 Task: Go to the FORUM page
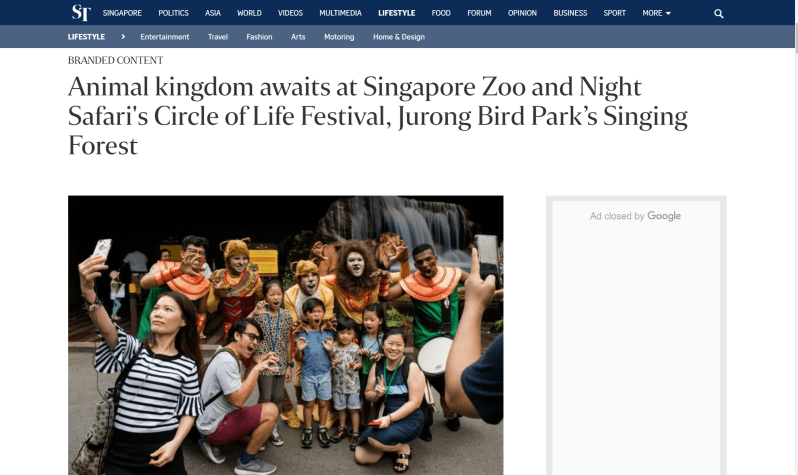(x=479, y=13)
